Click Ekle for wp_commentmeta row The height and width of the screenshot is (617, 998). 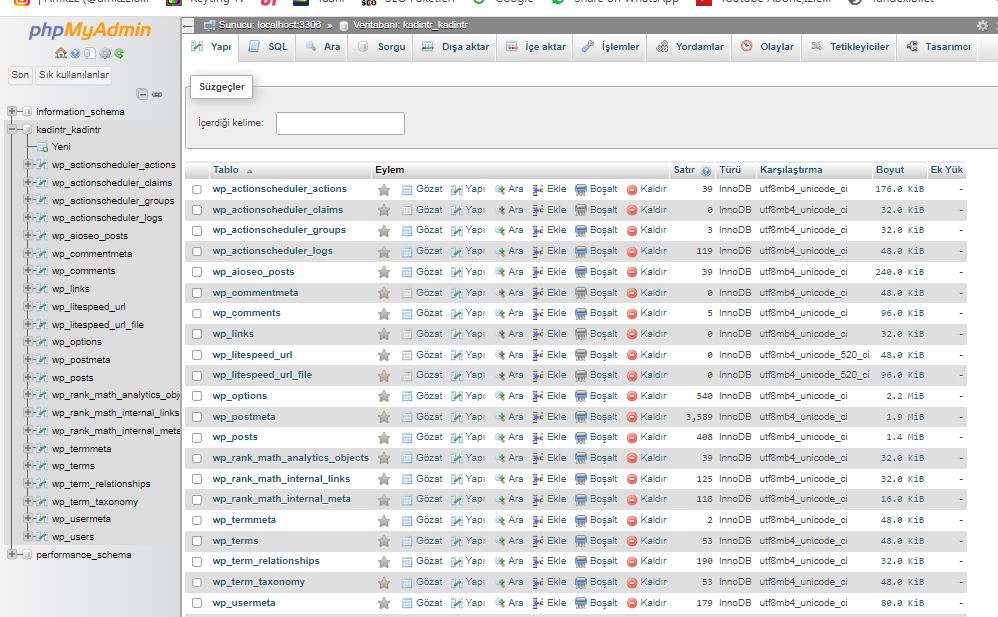tap(549, 293)
